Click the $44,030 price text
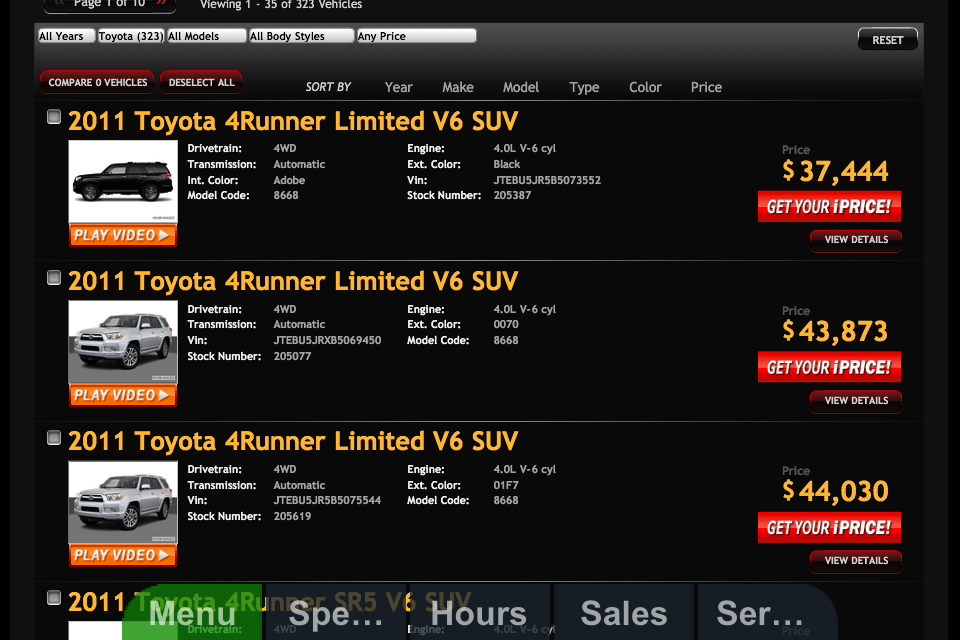This screenshot has height=640, width=960. coord(835,491)
